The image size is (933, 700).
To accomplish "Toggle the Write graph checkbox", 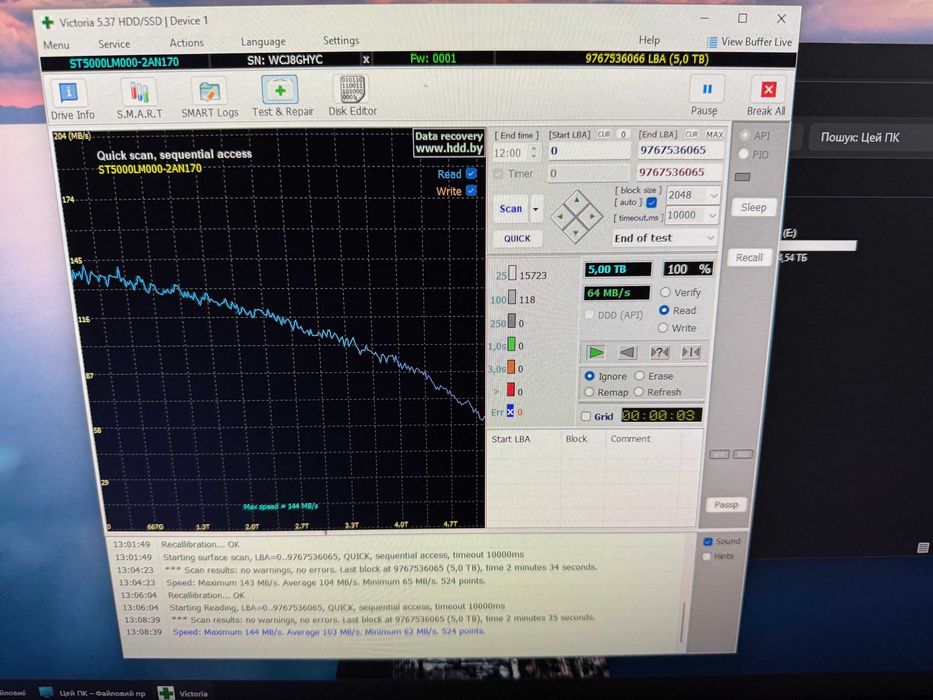I will click(x=471, y=190).
